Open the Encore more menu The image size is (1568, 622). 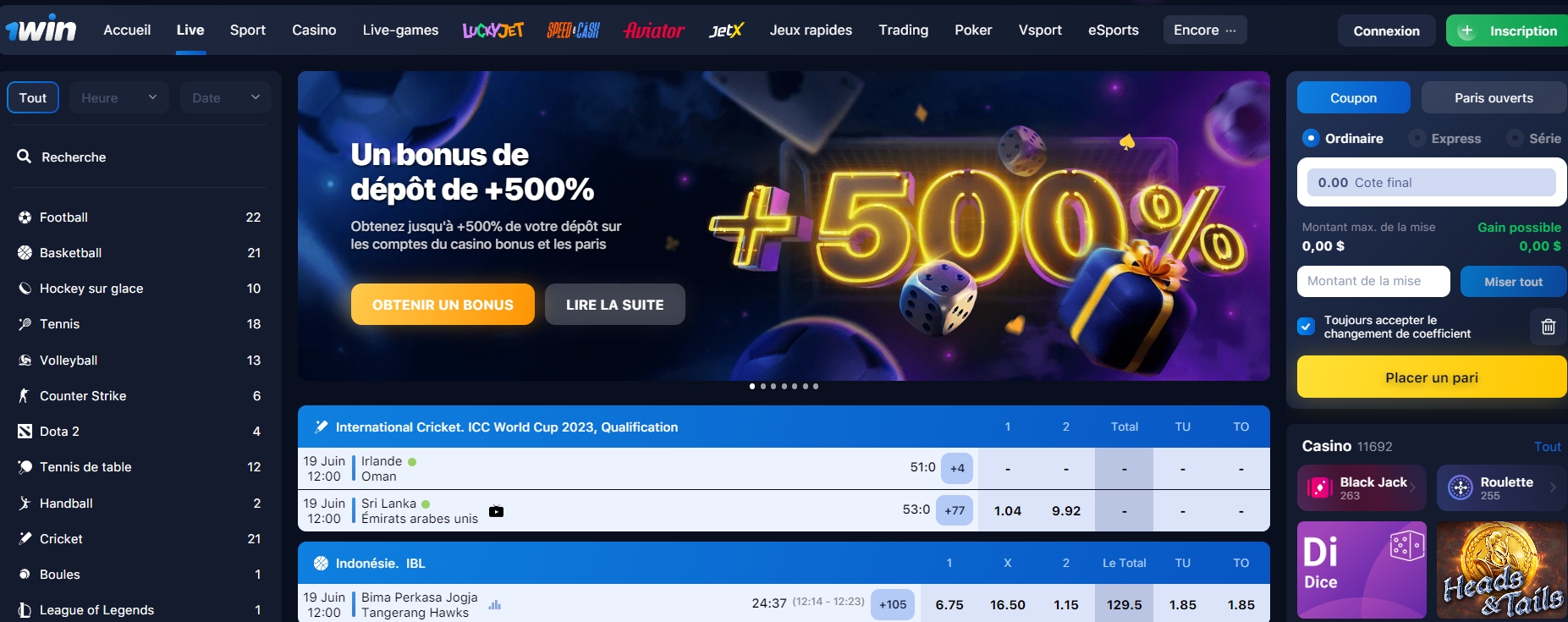pos(1204,30)
